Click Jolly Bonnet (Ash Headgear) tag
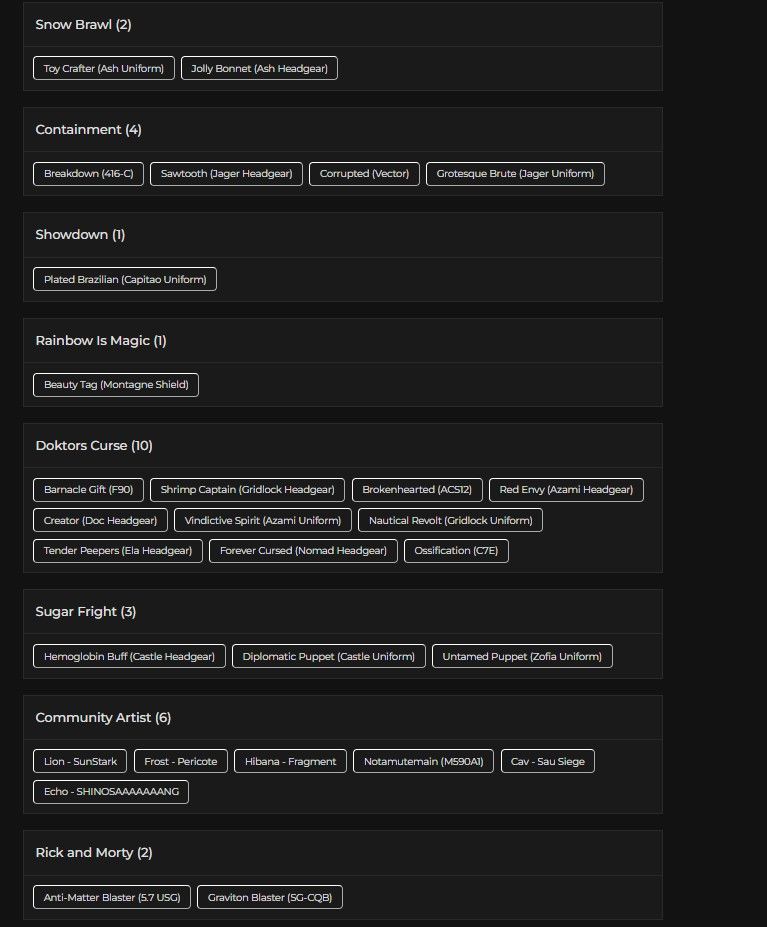The width and height of the screenshot is (767, 927). point(259,68)
